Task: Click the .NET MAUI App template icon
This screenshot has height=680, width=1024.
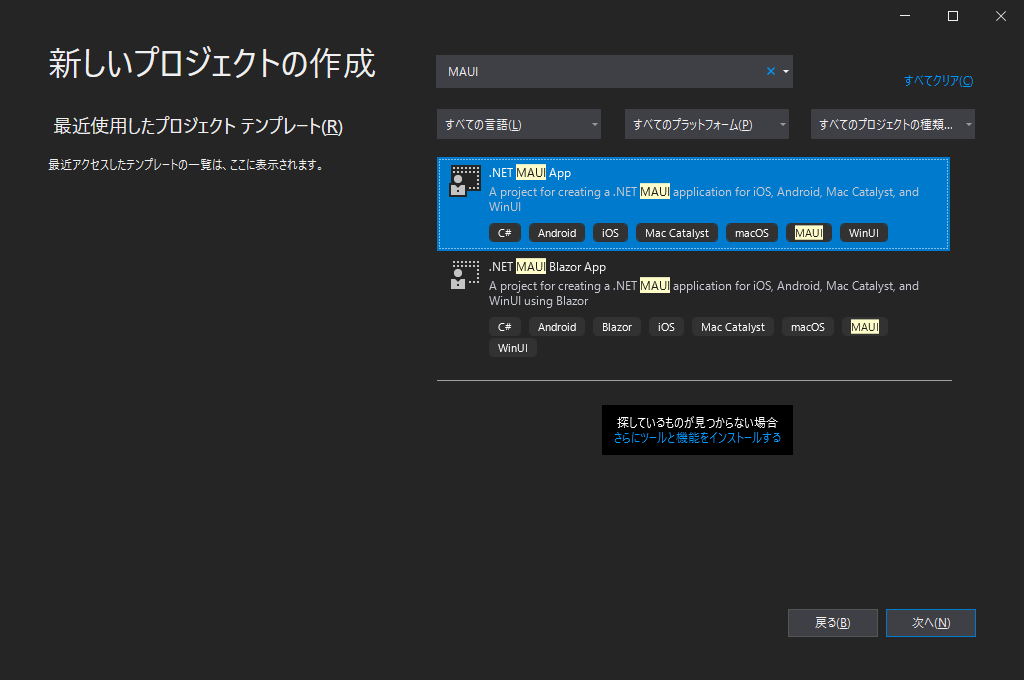Action: (x=464, y=181)
